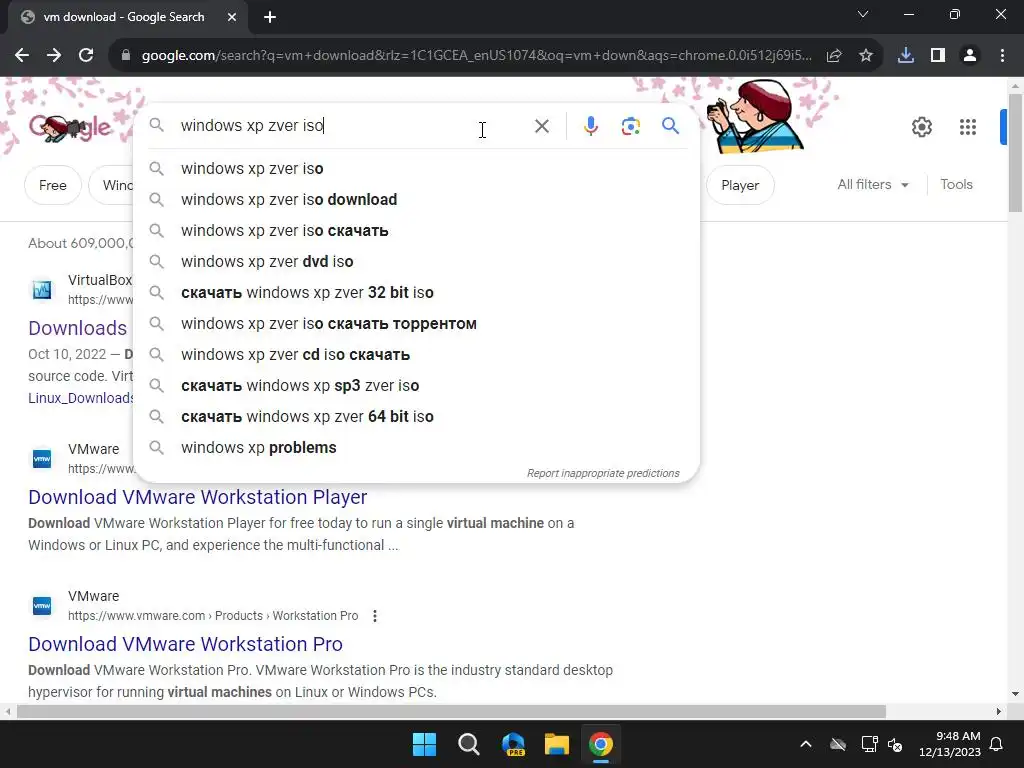Open Chrome downloads icon
Screen dimensions: 1024x768
(906, 56)
